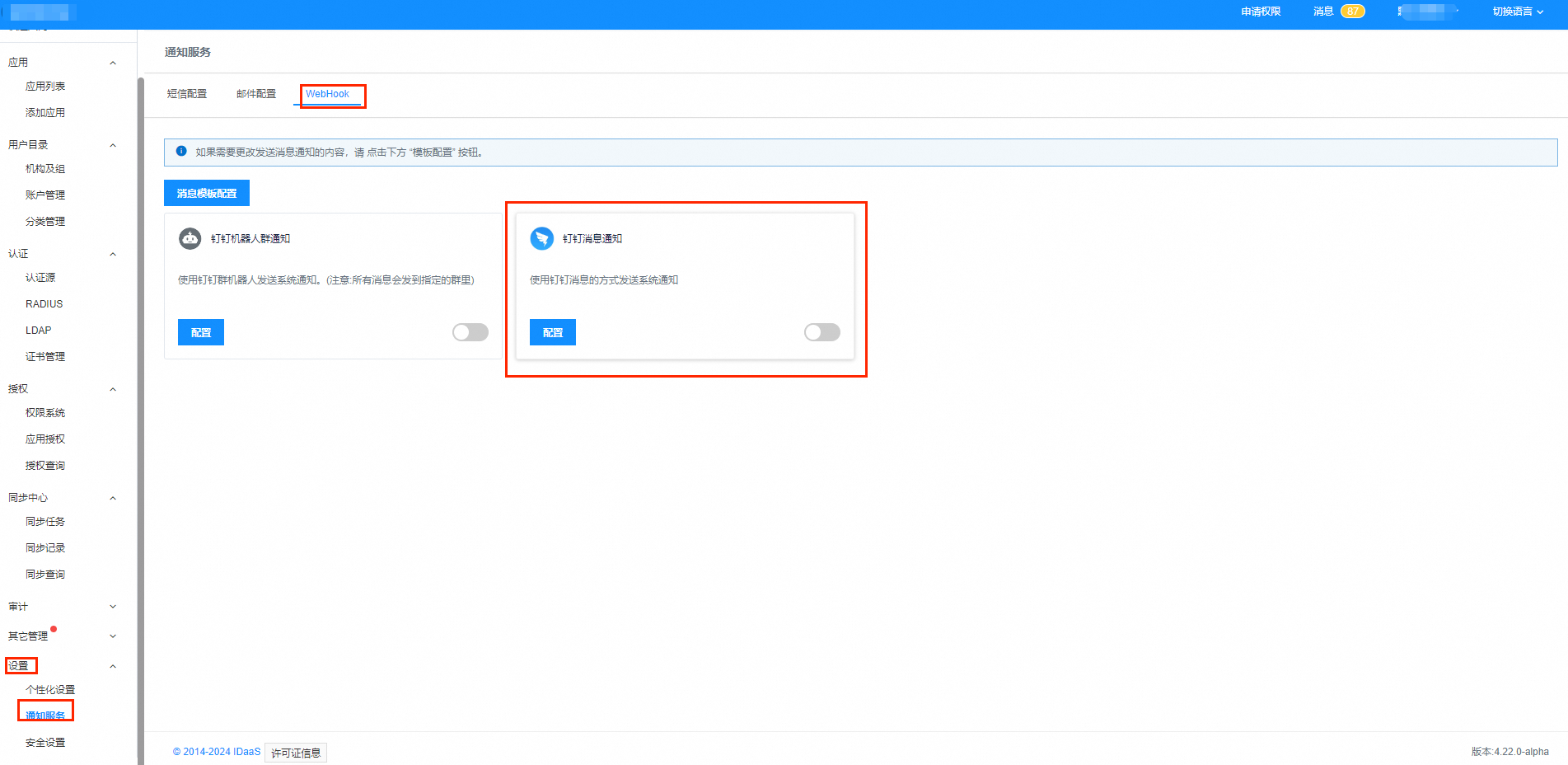Image resolution: width=1568 pixels, height=765 pixels.
Task: Click the blue info icon in banner
Action: pos(181,152)
